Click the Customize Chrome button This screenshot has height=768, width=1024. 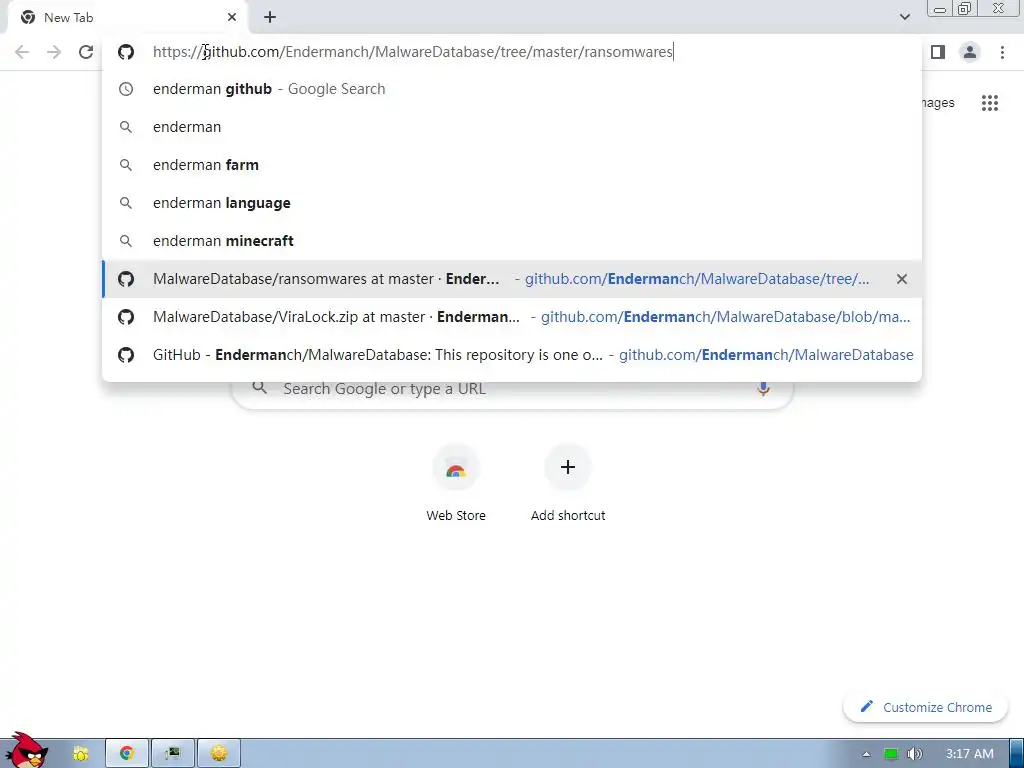coord(925,707)
